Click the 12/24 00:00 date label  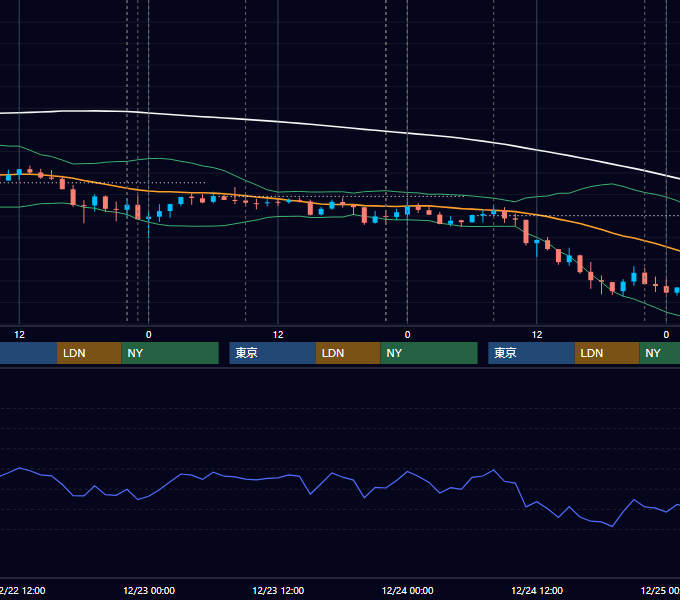click(407, 590)
